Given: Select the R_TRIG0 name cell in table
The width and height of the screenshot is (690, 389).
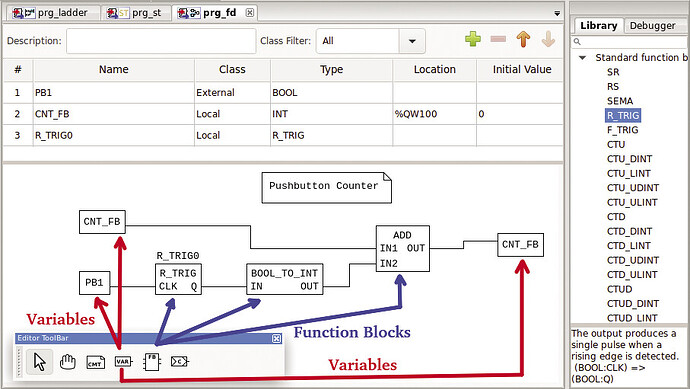Looking at the screenshot, I should [114, 136].
